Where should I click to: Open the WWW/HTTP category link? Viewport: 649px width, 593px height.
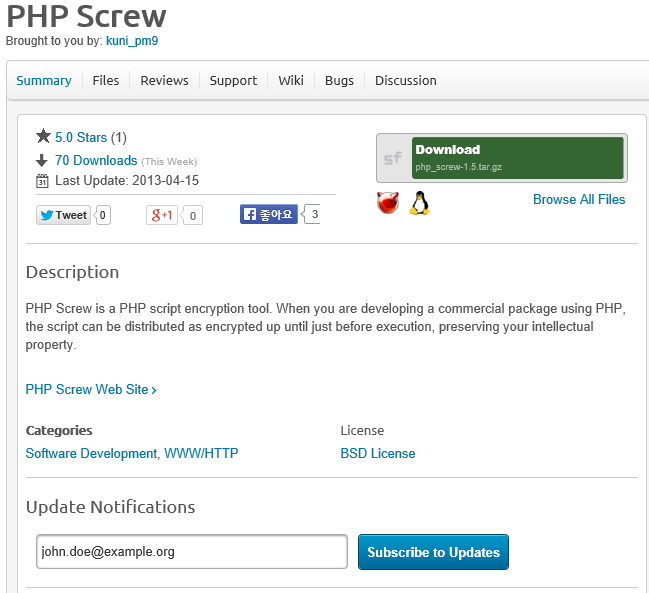(201, 454)
